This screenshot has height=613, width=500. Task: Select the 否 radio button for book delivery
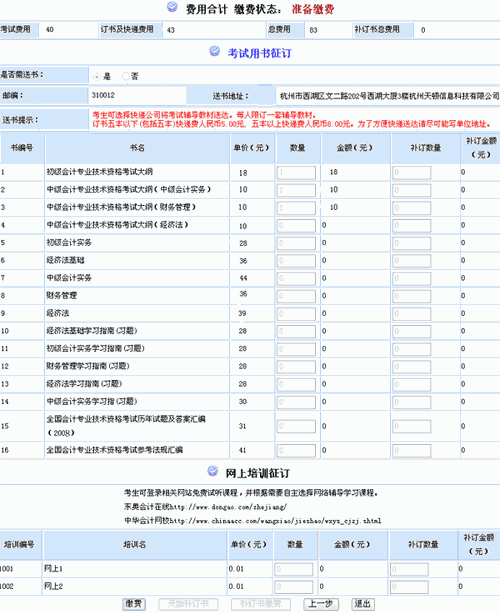coord(125,76)
